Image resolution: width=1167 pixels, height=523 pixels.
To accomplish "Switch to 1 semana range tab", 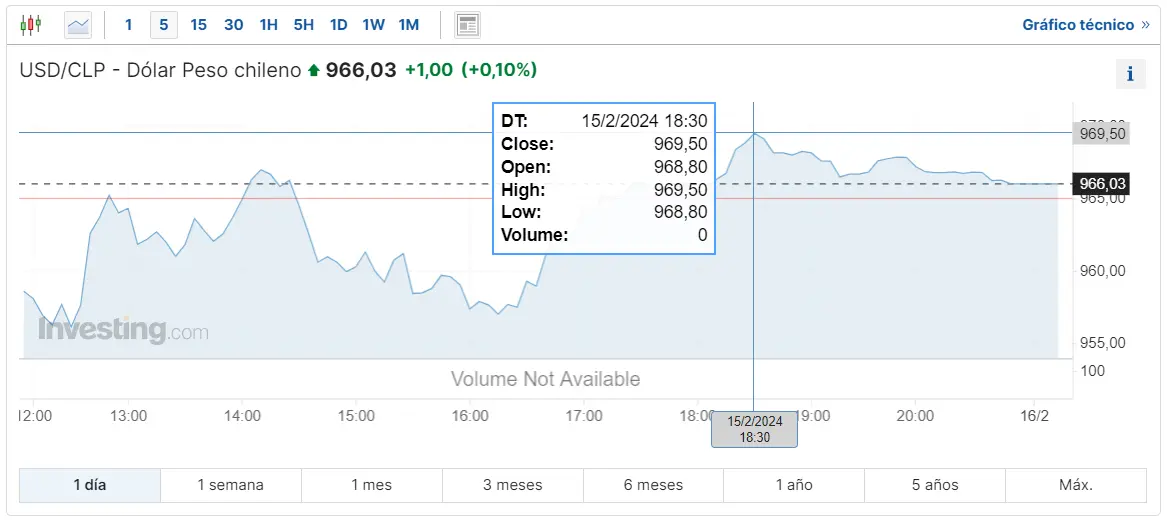I will click(x=231, y=485).
